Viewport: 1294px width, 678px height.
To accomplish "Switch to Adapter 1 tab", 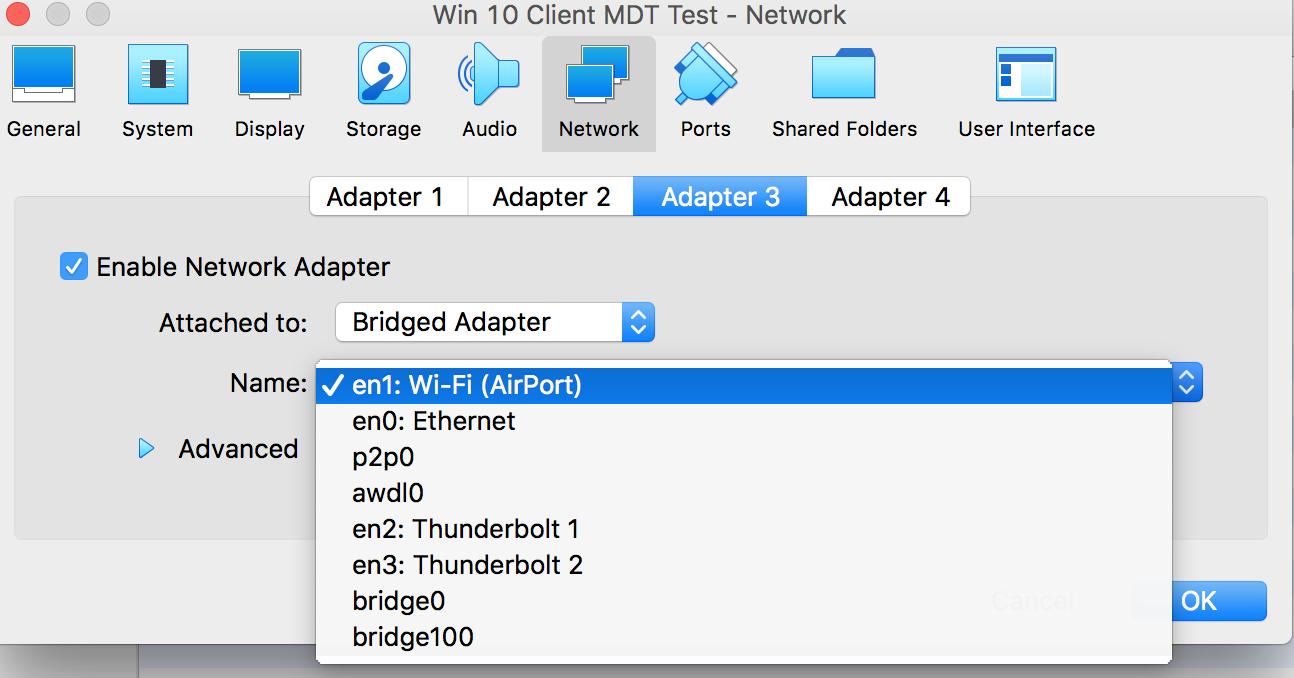I will [385, 197].
